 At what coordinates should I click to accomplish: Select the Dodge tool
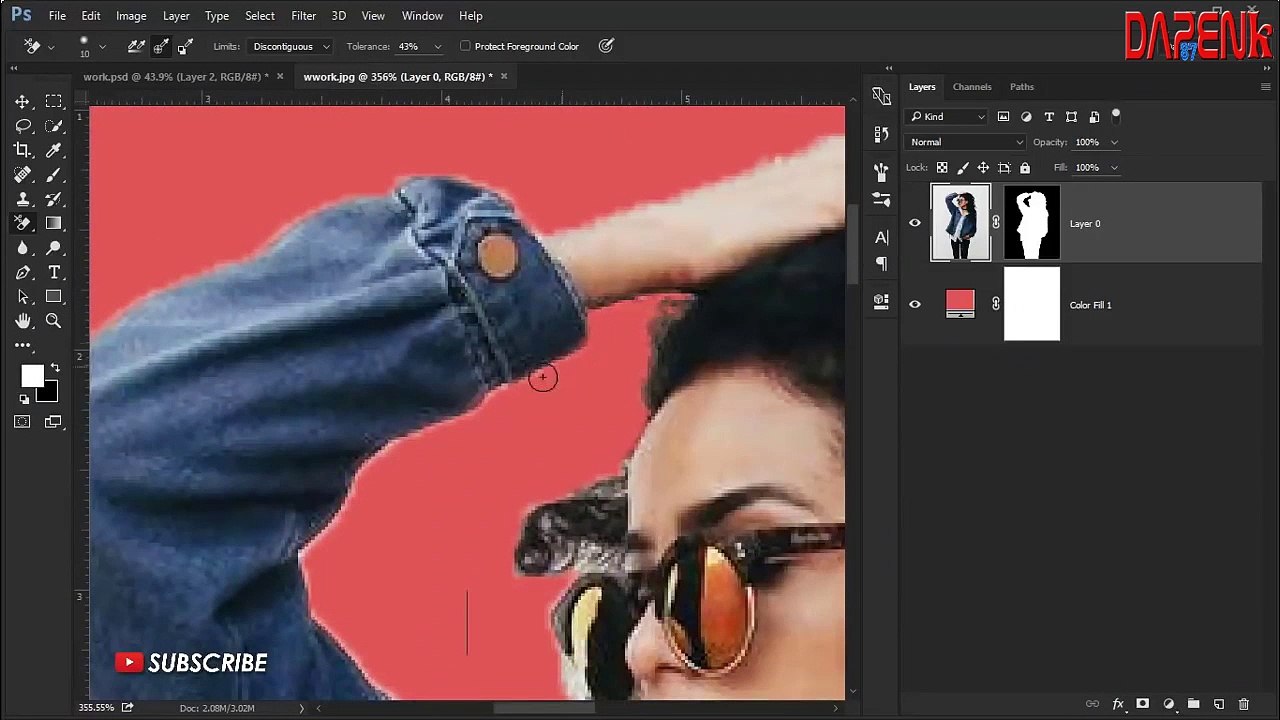pyautogui.click(x=54, y=248)
